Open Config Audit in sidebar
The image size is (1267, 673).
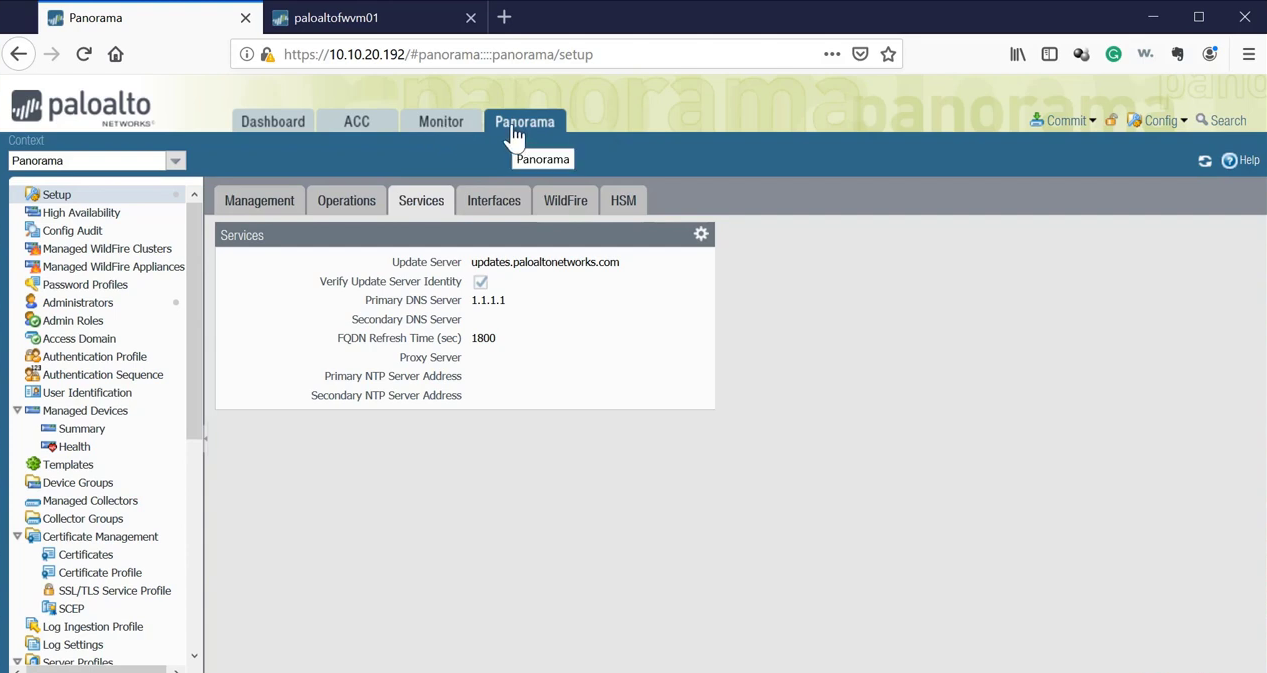(x=72, y=230)
